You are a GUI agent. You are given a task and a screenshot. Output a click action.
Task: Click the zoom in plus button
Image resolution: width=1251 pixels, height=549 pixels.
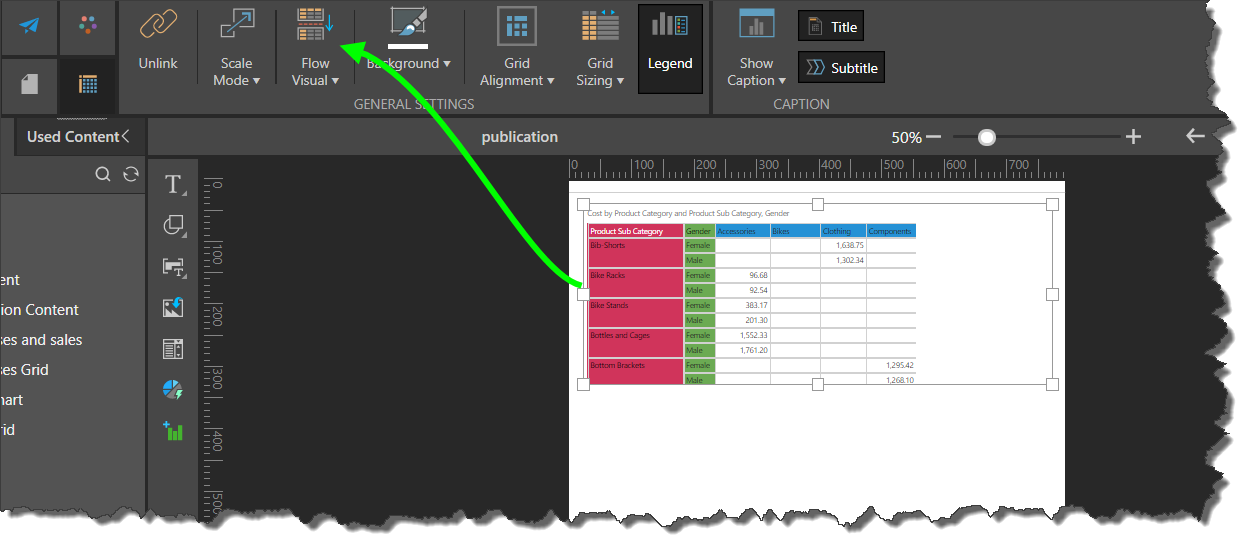(1133, 137)
